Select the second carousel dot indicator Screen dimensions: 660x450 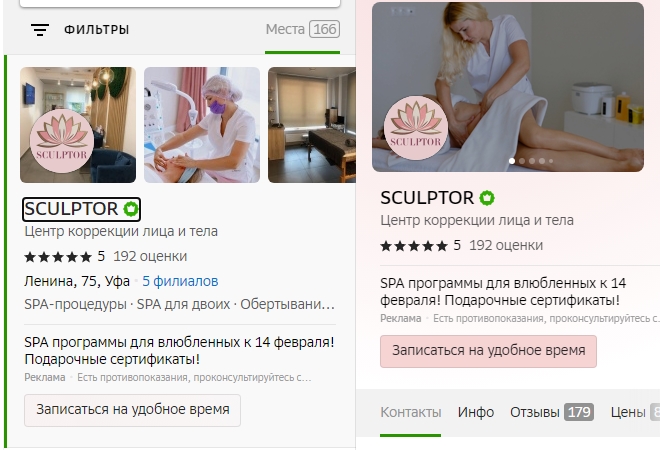[522, 161]
